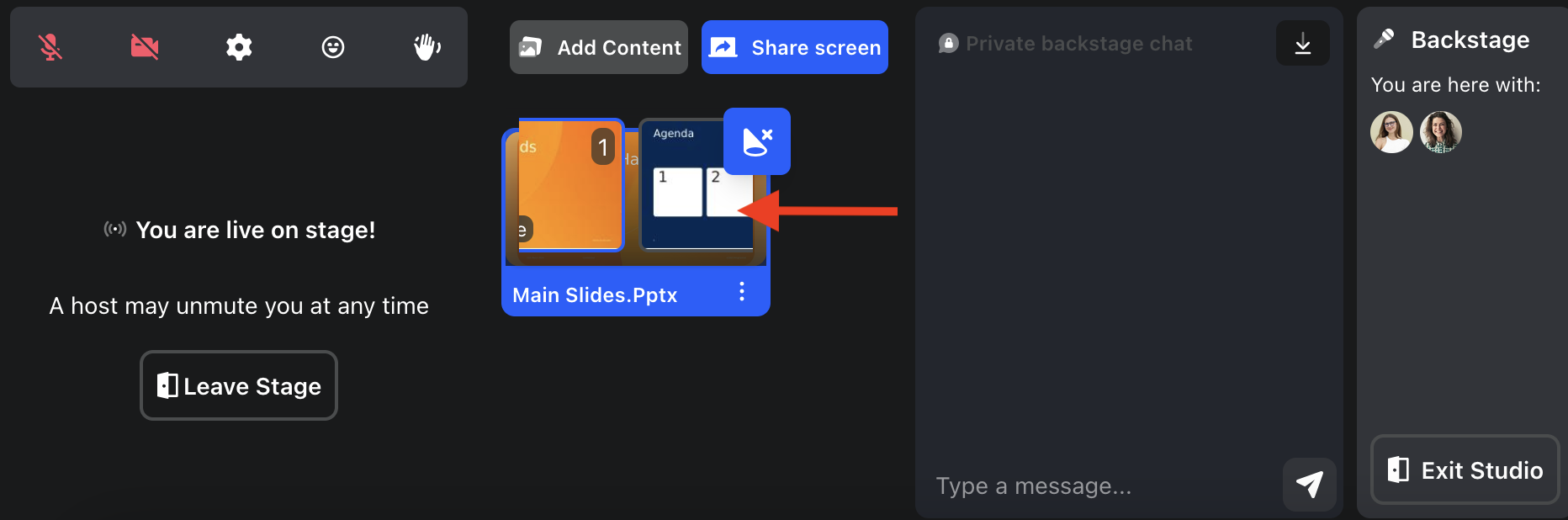The height and width of the screenshot is (520, 1568).
Task: Click second backstage participant avatar
Action: pyautogui.click(x=1441, y=132)
